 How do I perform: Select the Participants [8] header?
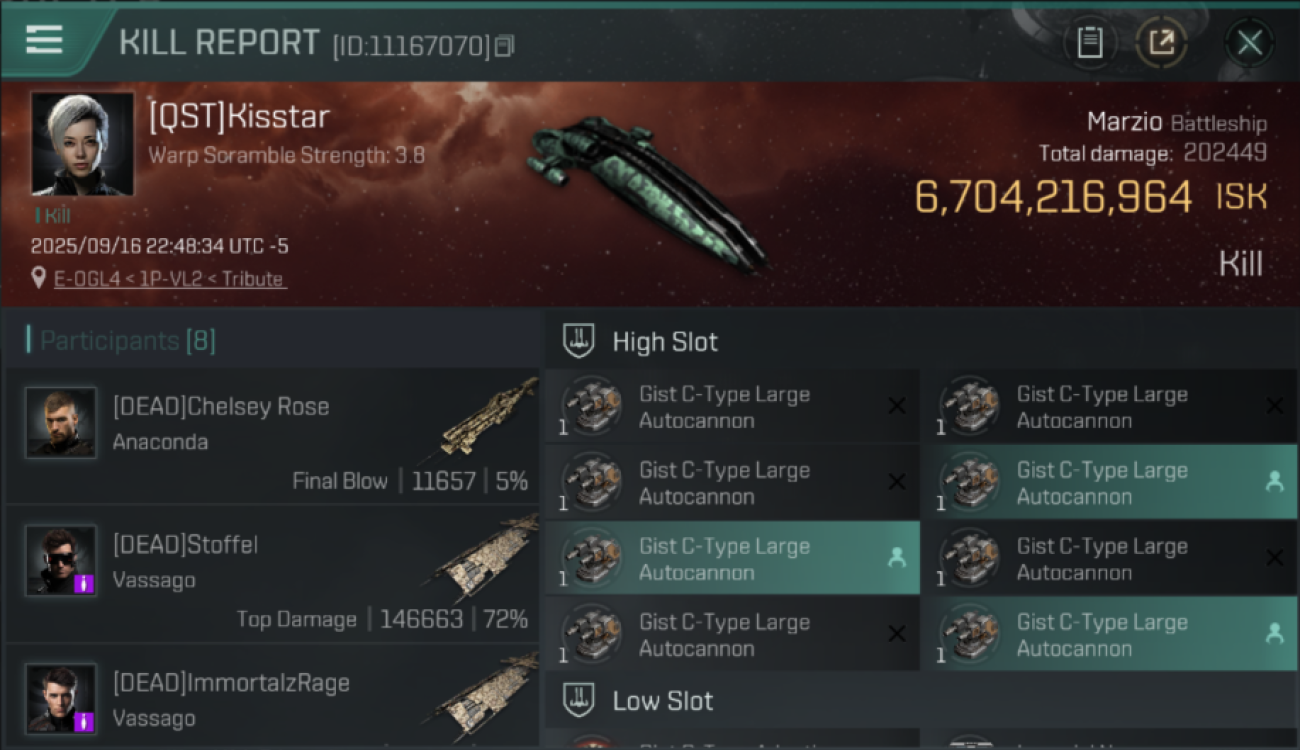pos(127,341)
